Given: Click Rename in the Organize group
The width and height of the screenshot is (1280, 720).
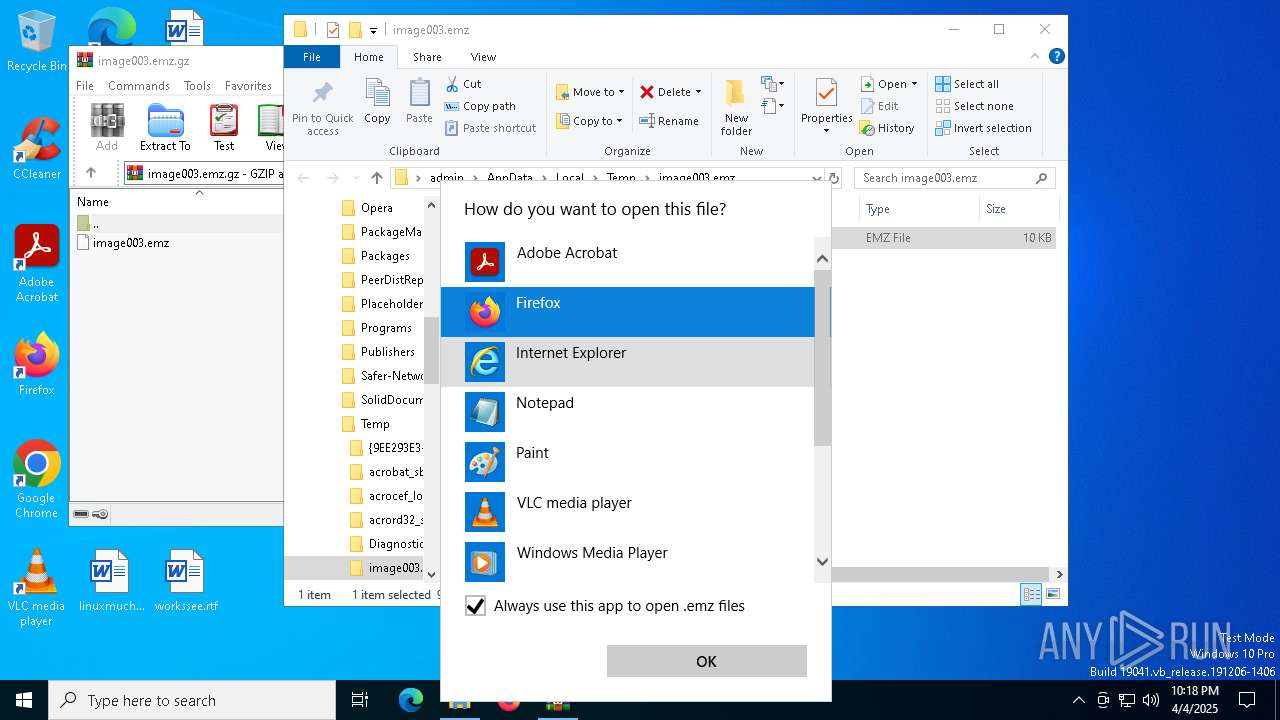Looking at the screenshot, I should 669,121.
